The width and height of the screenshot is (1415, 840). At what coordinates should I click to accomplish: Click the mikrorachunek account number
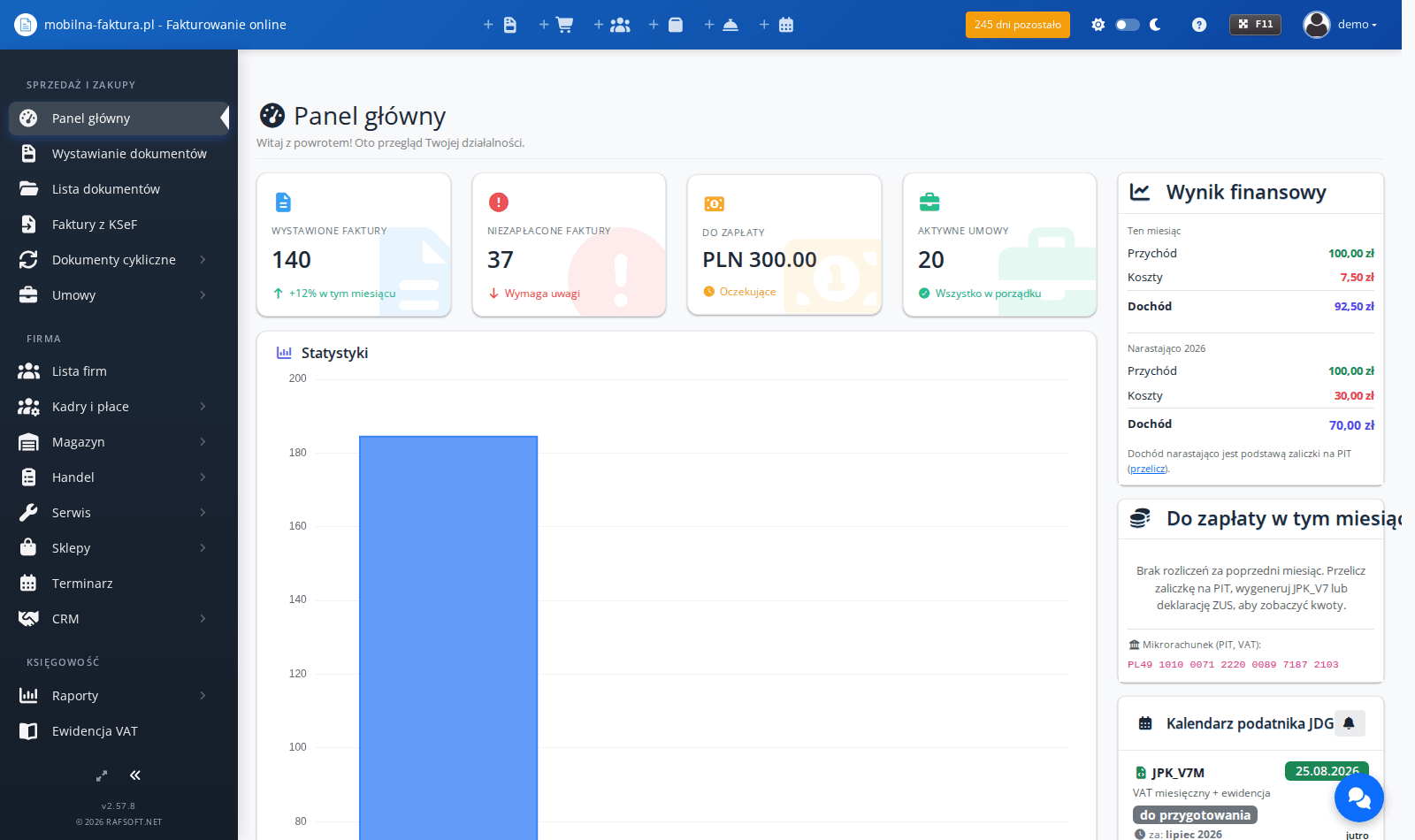point(1233,665)
